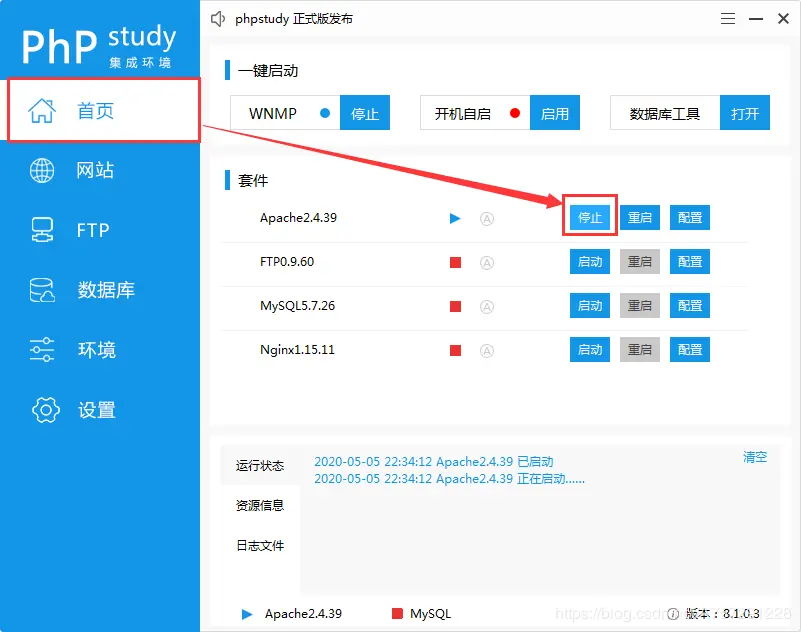Configure MySQL5.7.26 via 配置

tap(690, 306)
